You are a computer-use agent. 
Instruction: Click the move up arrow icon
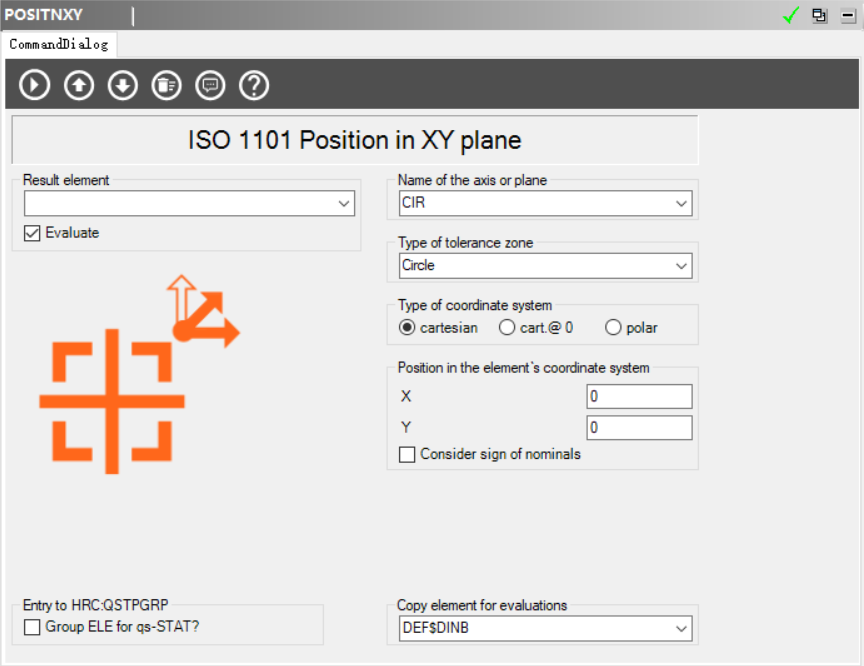pos(79,86)
